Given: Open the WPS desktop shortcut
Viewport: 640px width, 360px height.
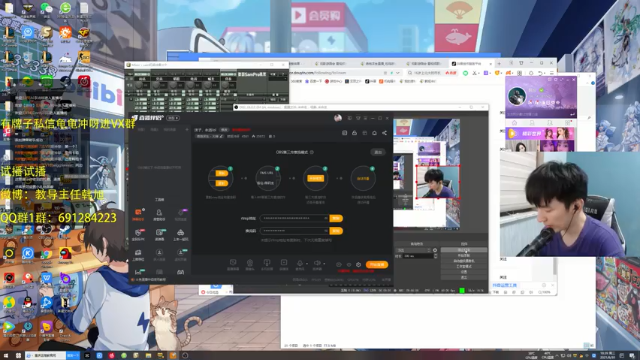Looking at the screenshot, I should click(x=46, y=278).
